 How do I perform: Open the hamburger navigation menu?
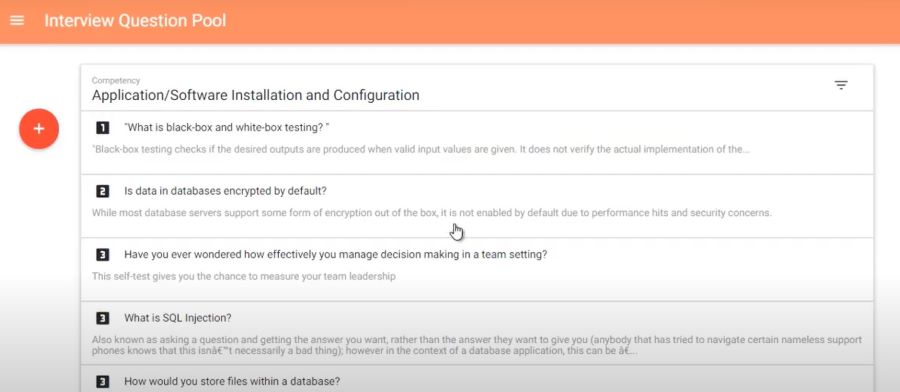pyautogui.click(x=17, y=21)
